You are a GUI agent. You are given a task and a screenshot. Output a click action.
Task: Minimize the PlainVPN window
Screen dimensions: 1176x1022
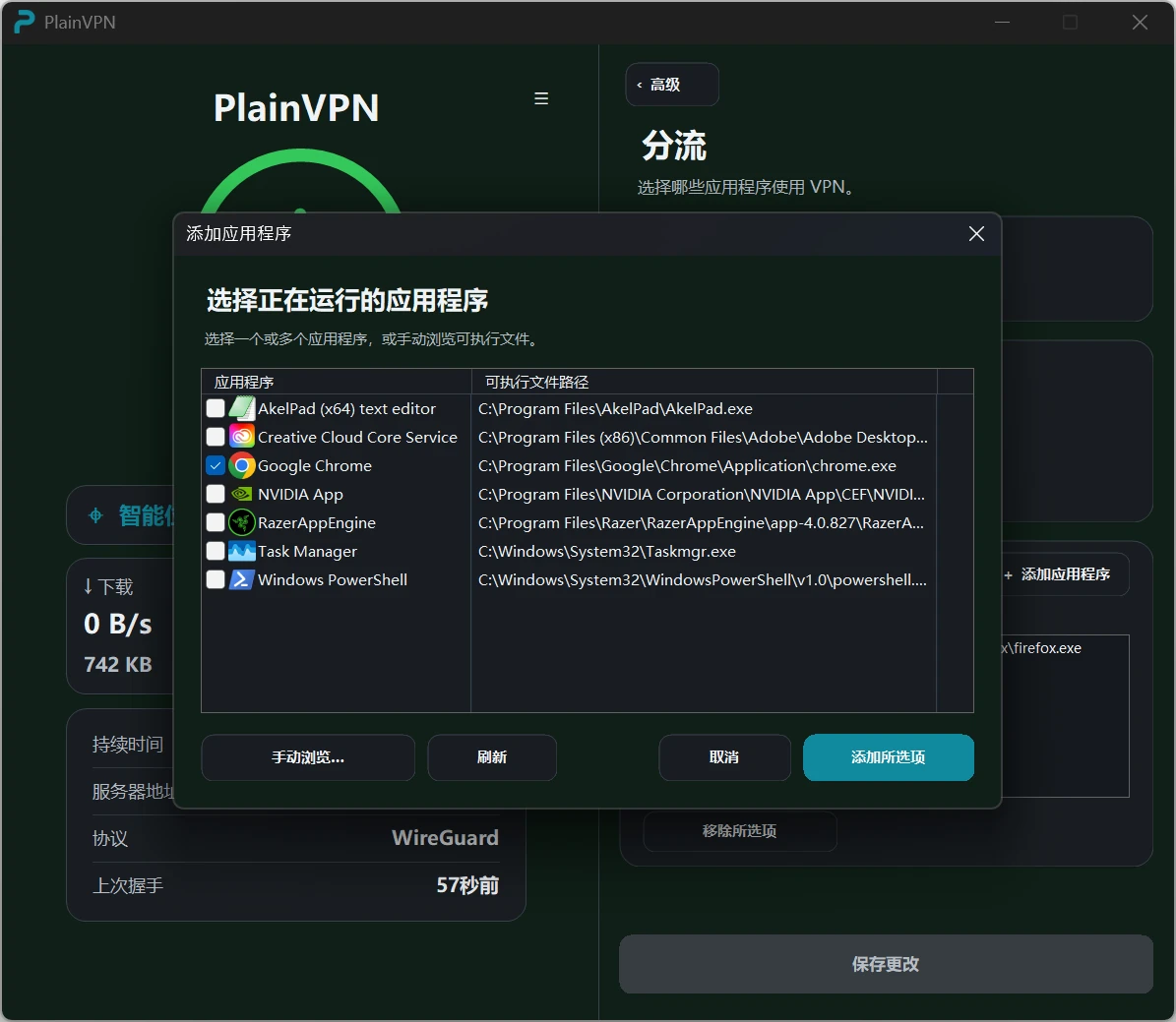pyautogui.click(x=1002, y=23)
